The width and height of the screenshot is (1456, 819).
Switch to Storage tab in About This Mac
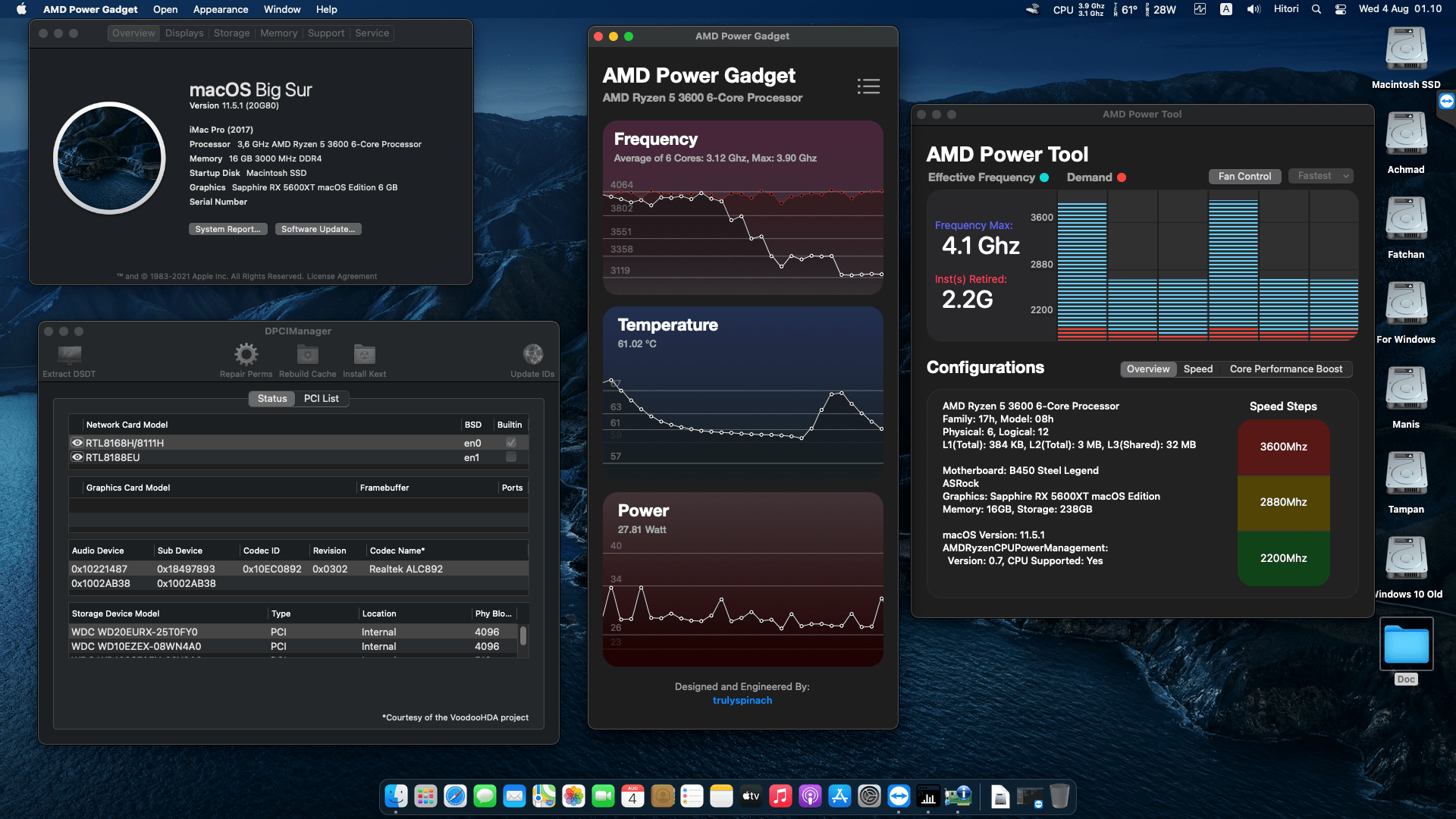click(231, 33)
